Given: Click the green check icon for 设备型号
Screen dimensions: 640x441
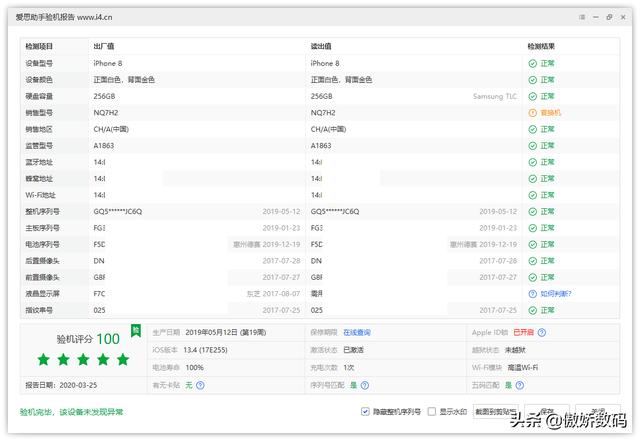Looking at the screenshot, I should tap(533, 63).
